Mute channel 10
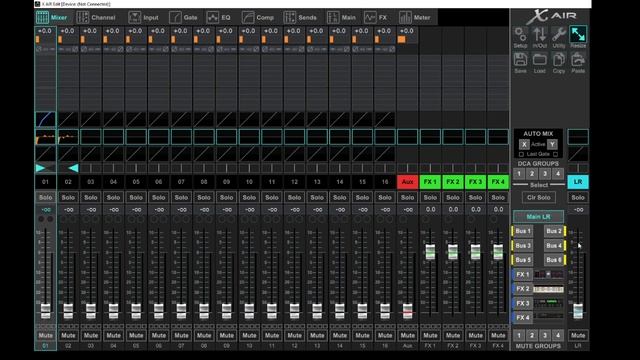Image resolution: width=640 pixels, height=360 pixels. (249, 336)
